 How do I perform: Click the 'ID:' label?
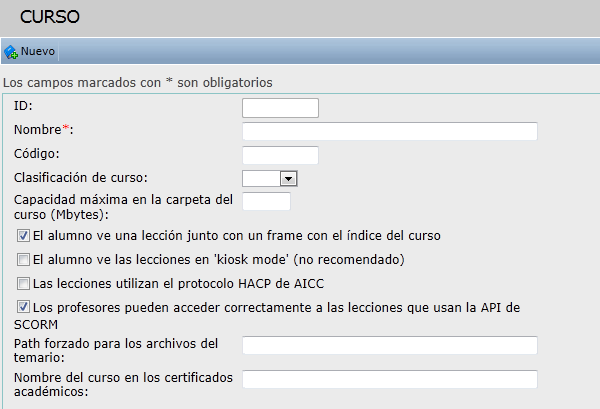(x=23, y=106)
